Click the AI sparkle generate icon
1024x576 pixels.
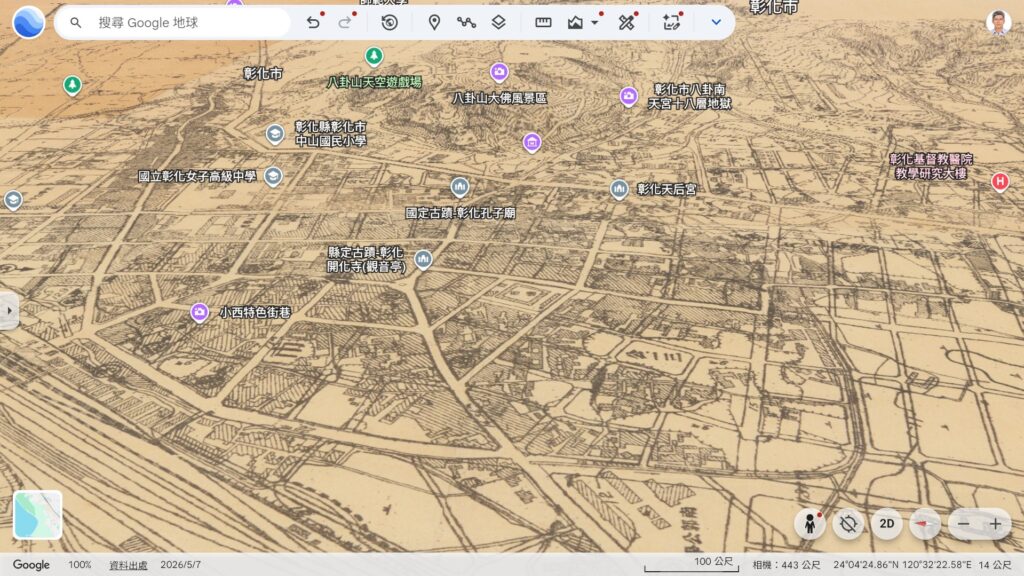point(671,23)
